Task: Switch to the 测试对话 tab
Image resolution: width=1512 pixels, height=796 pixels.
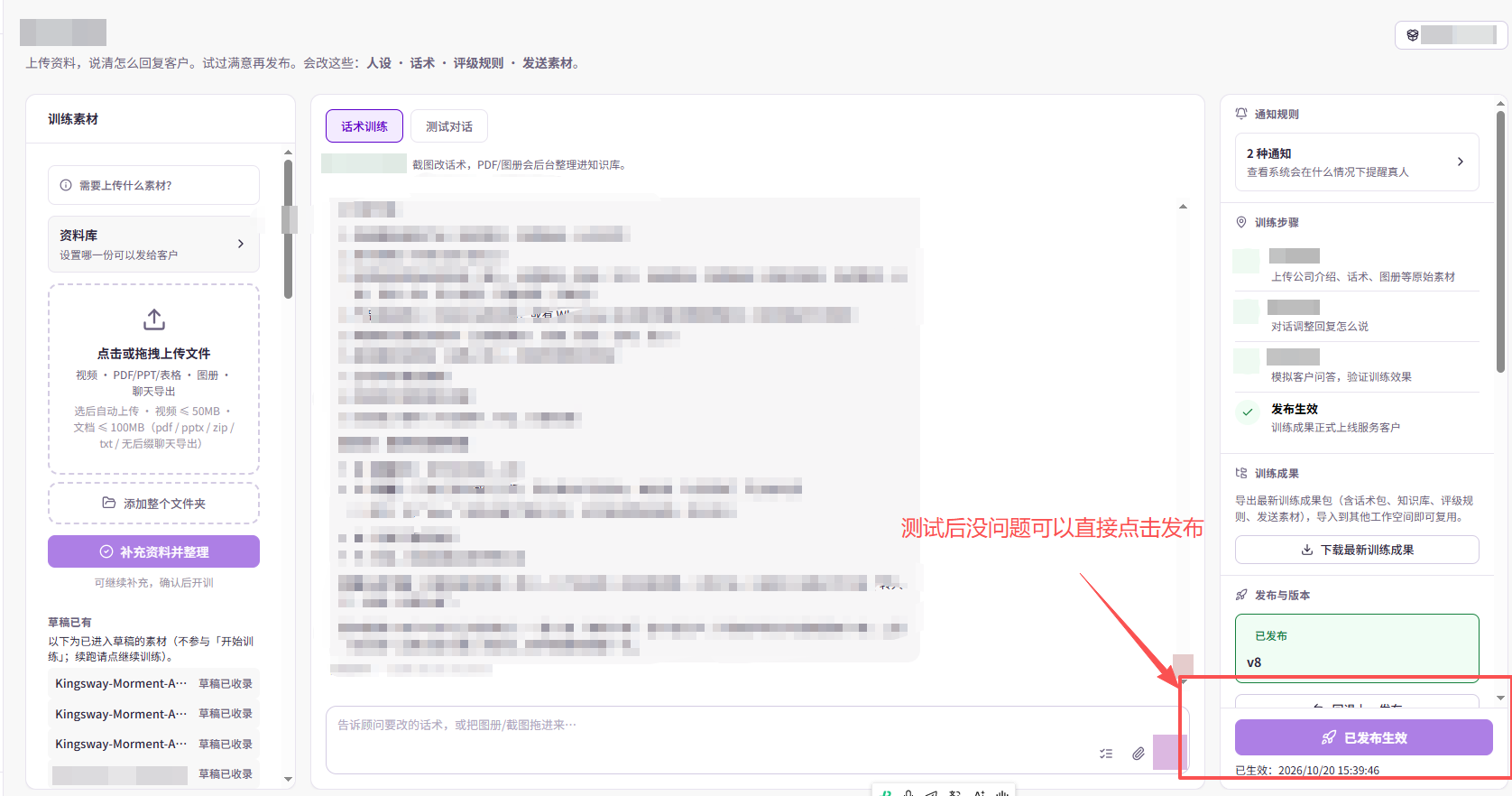Action: pos(449,126)
